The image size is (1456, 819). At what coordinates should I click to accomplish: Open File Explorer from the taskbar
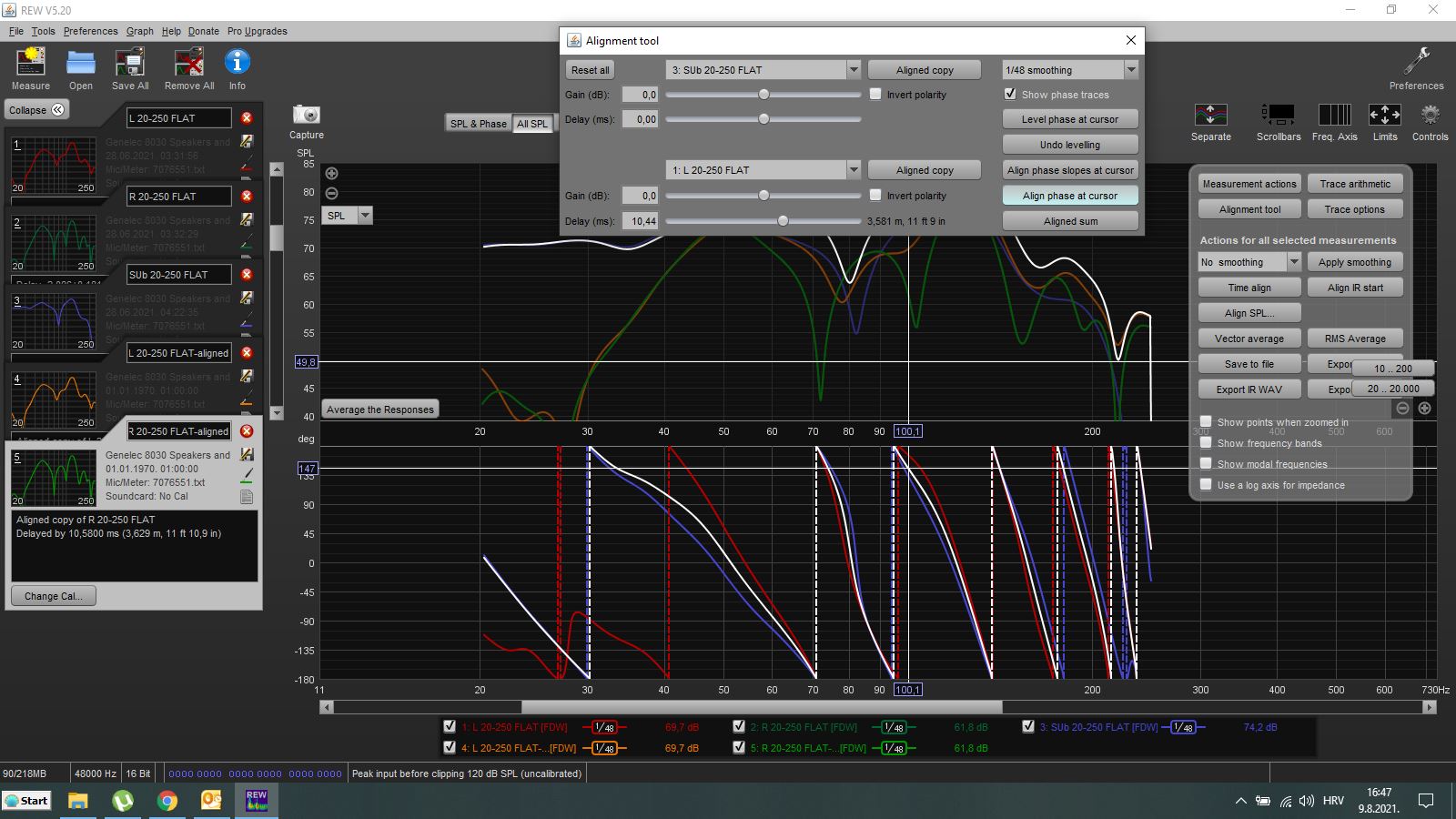coord(78,801)
